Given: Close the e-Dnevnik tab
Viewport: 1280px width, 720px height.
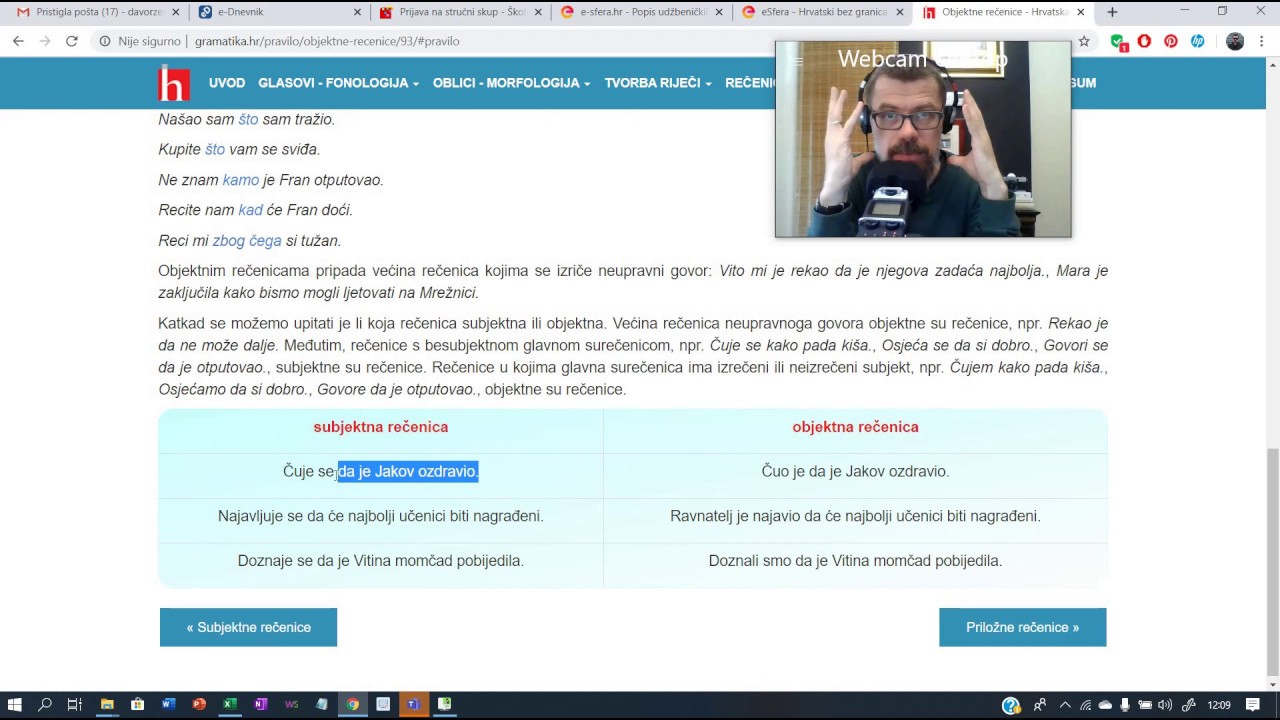Looking at the screenshot, I should [358, 12].
